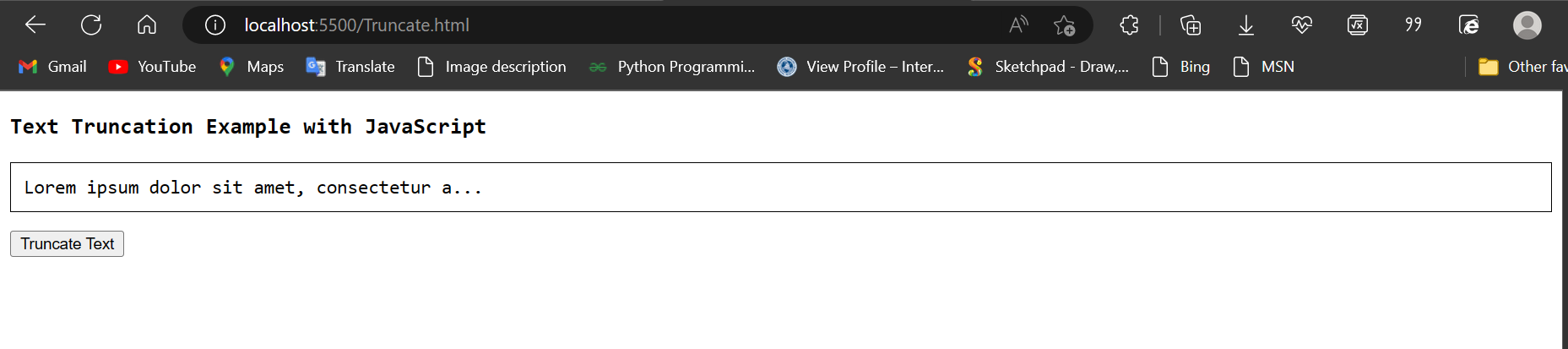The height and width of the screenshot is (349, 1568).
Task: Activate Read Aloud icon in address bar
Action: point(1018,25)
